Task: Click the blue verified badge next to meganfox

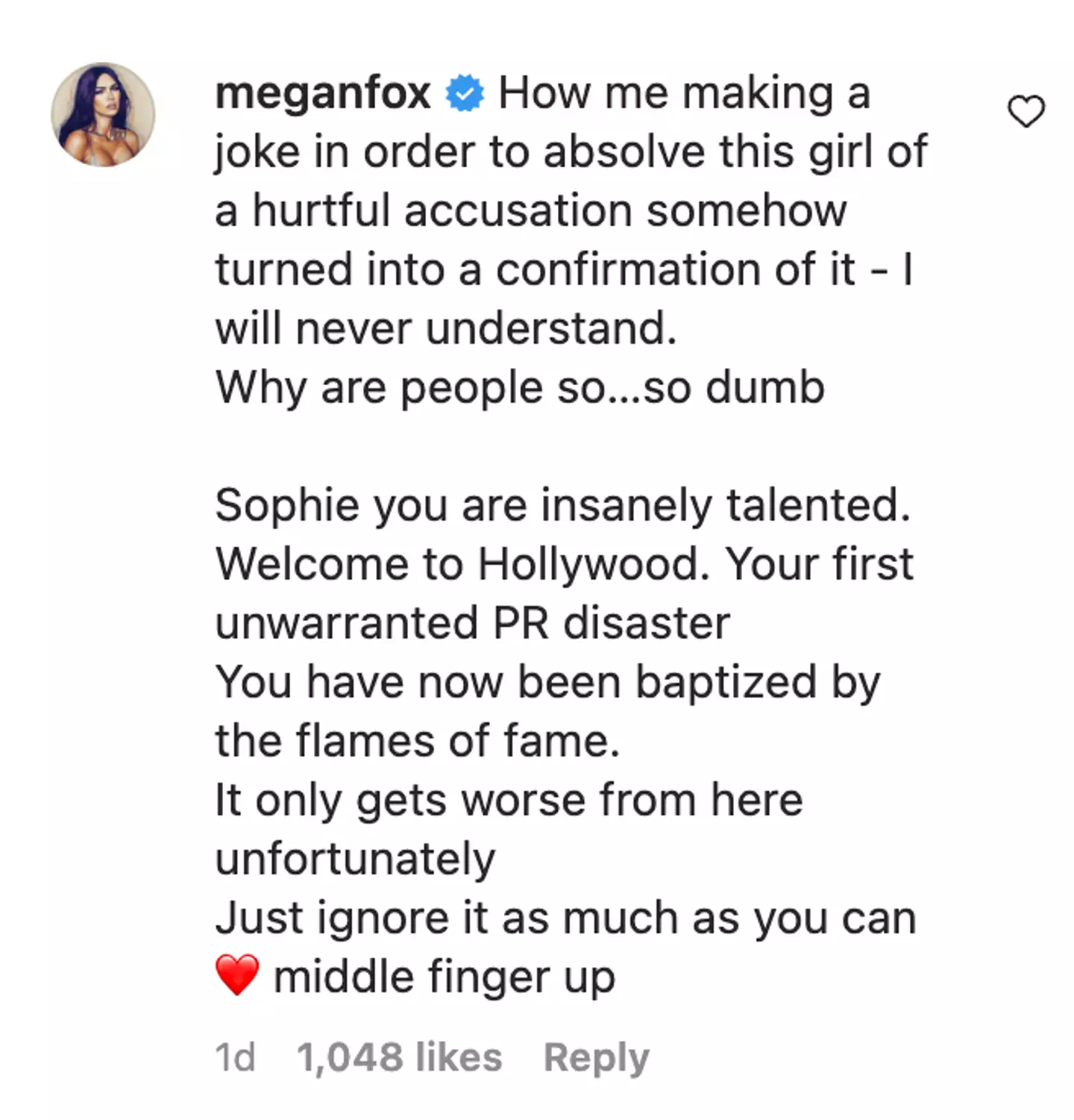Action: [465, 94]
